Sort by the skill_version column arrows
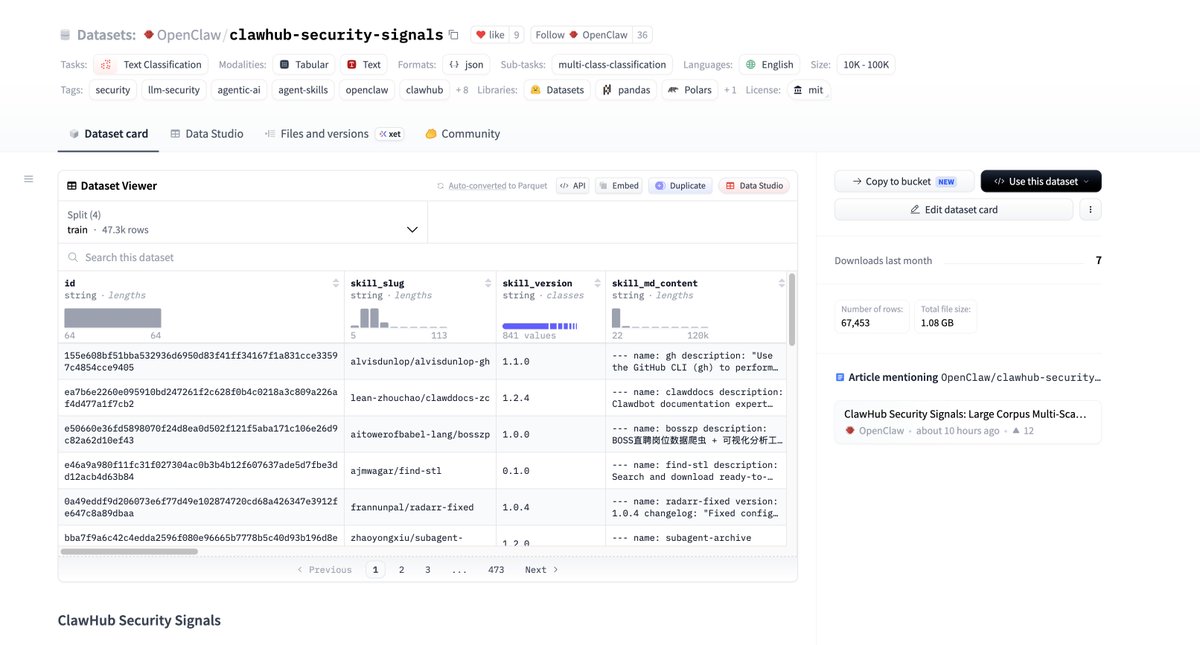 (596, 284)
